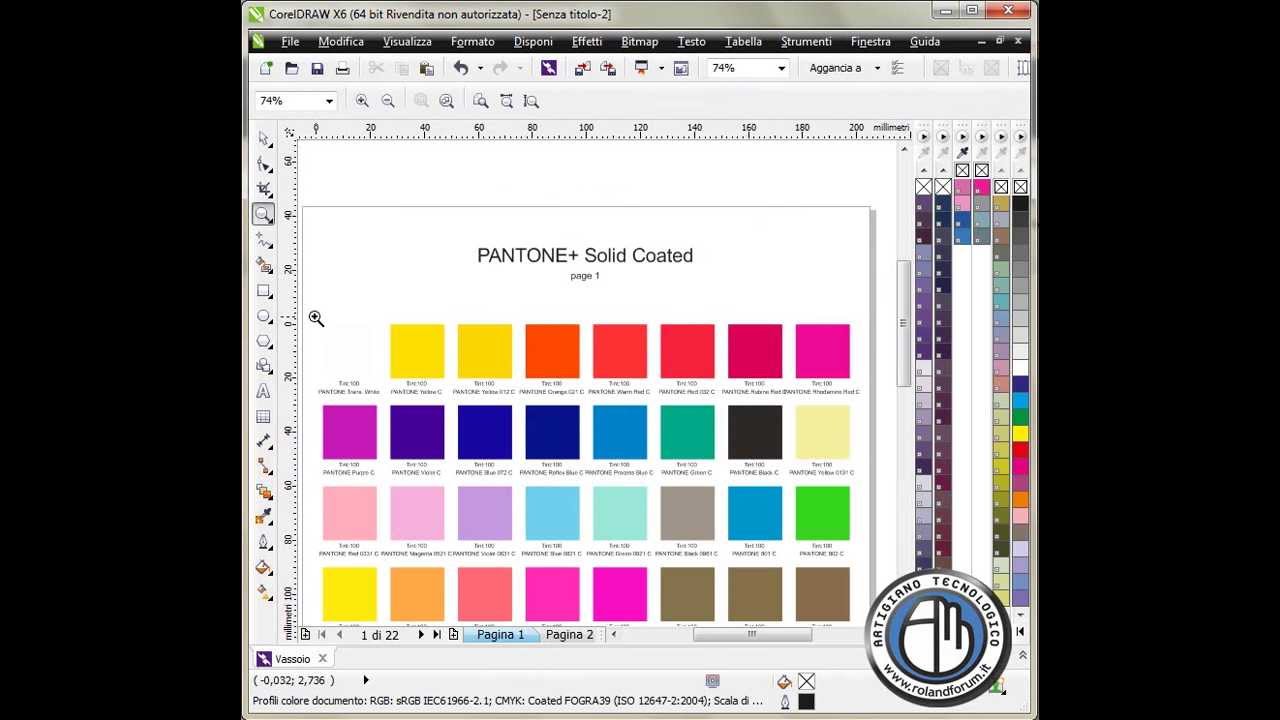
Task: Click the Paste clipboard icon
Action: [x=427, y=68]
